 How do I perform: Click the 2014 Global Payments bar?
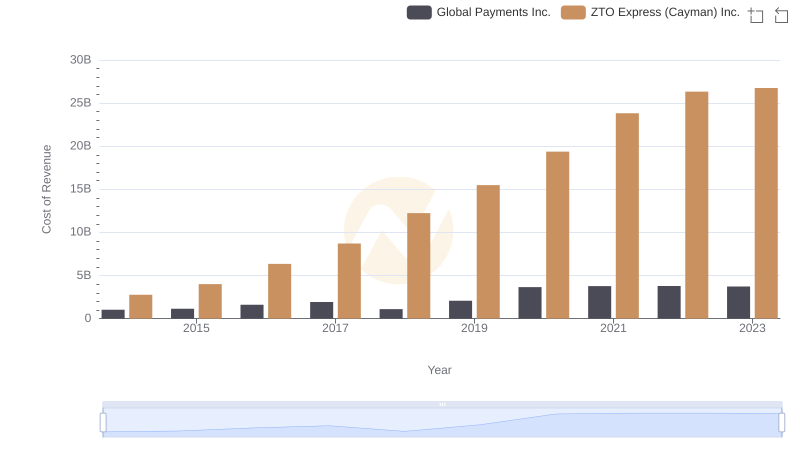click(x=113, y=314)
